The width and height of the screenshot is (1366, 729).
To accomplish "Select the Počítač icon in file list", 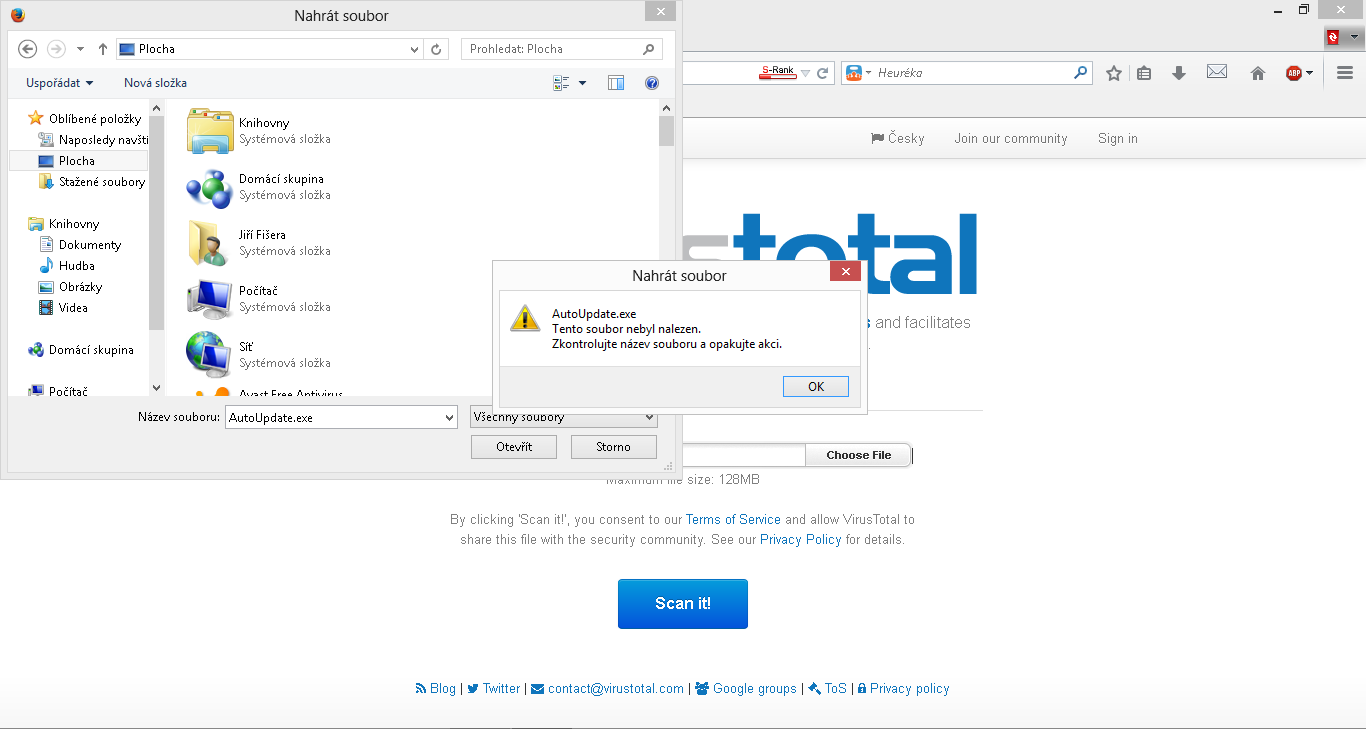I will click(x=210, y=299).
